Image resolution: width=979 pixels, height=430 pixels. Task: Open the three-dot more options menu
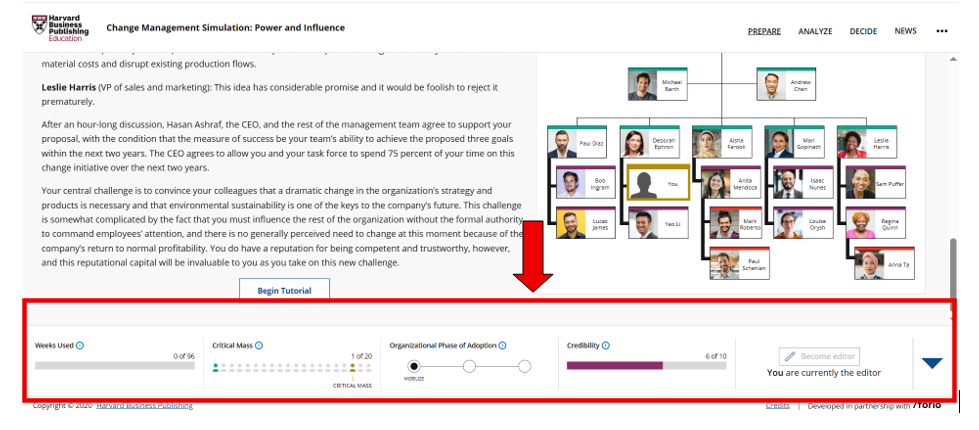(x=941, y=31)
